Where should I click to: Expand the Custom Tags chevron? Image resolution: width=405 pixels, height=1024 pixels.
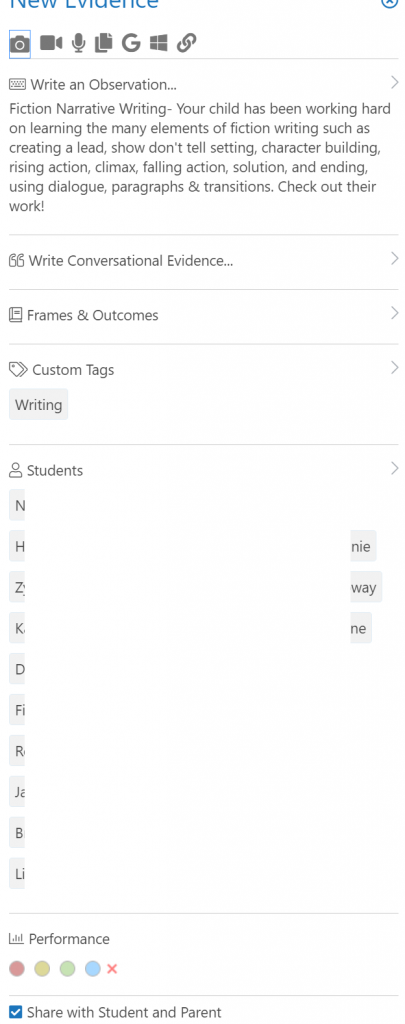pyautogui.click(x=394, y=368)
